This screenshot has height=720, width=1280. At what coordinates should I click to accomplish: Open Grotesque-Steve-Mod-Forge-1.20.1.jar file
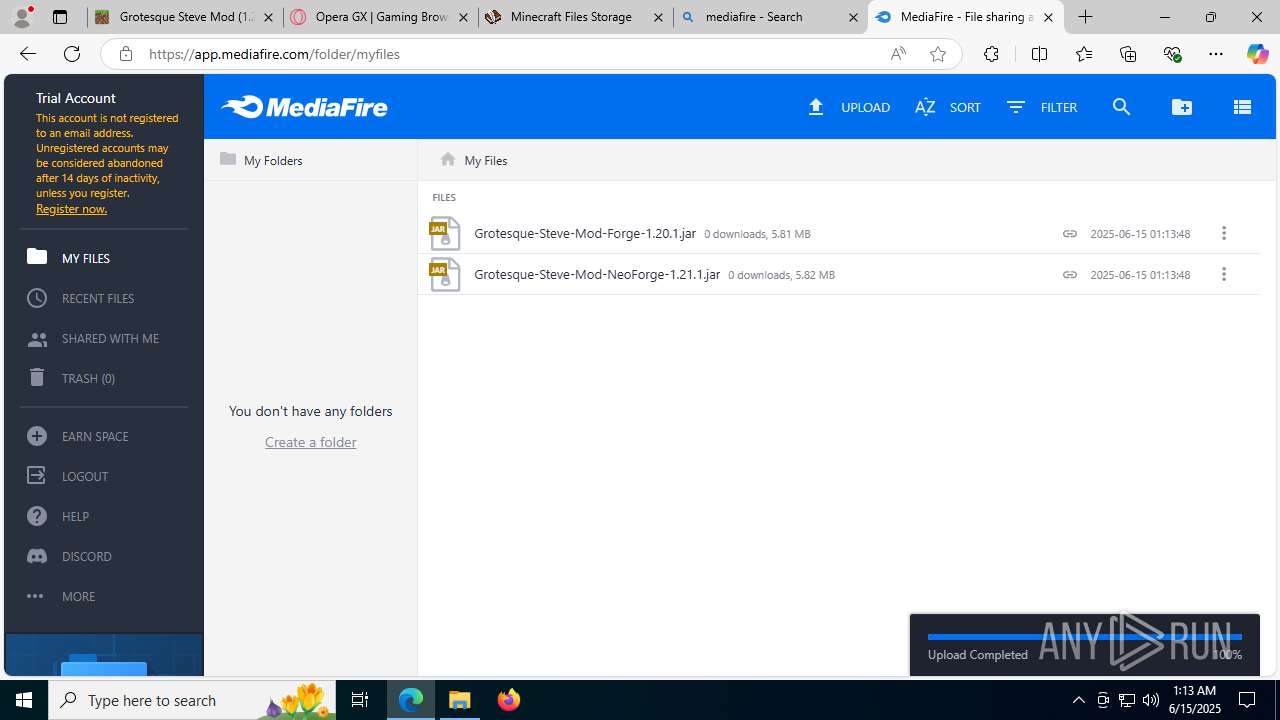pos(585,233)
